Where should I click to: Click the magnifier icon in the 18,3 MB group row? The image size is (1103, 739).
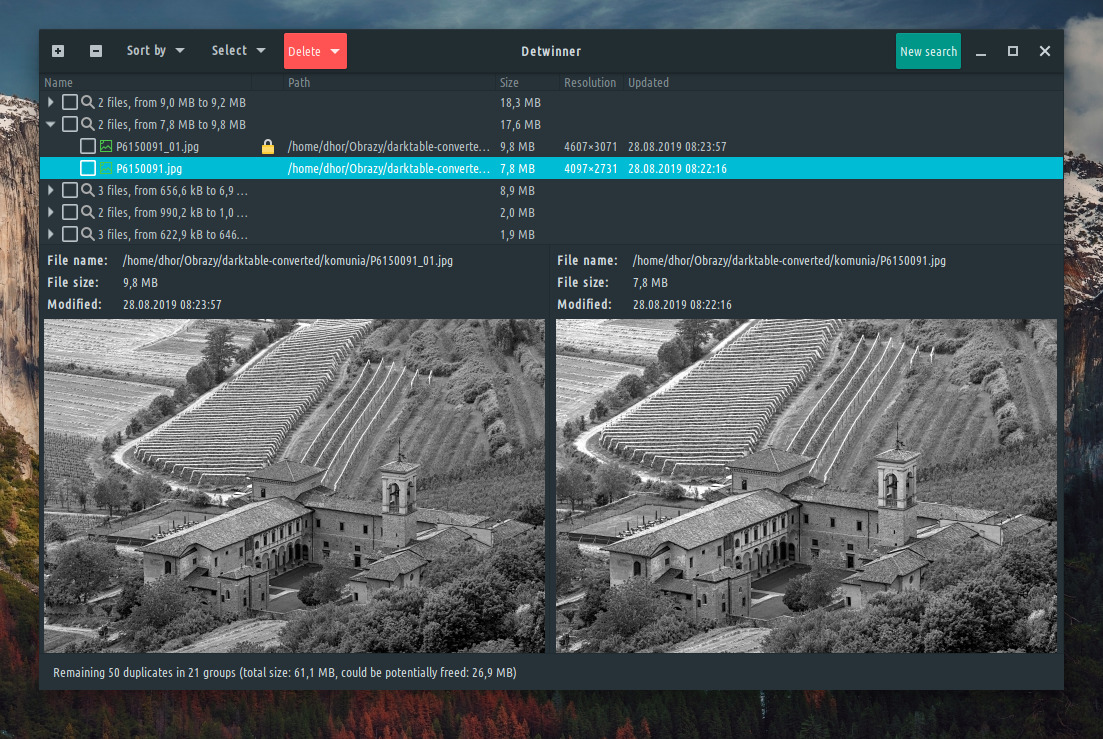pyautogui.click(x=87, y=103)
